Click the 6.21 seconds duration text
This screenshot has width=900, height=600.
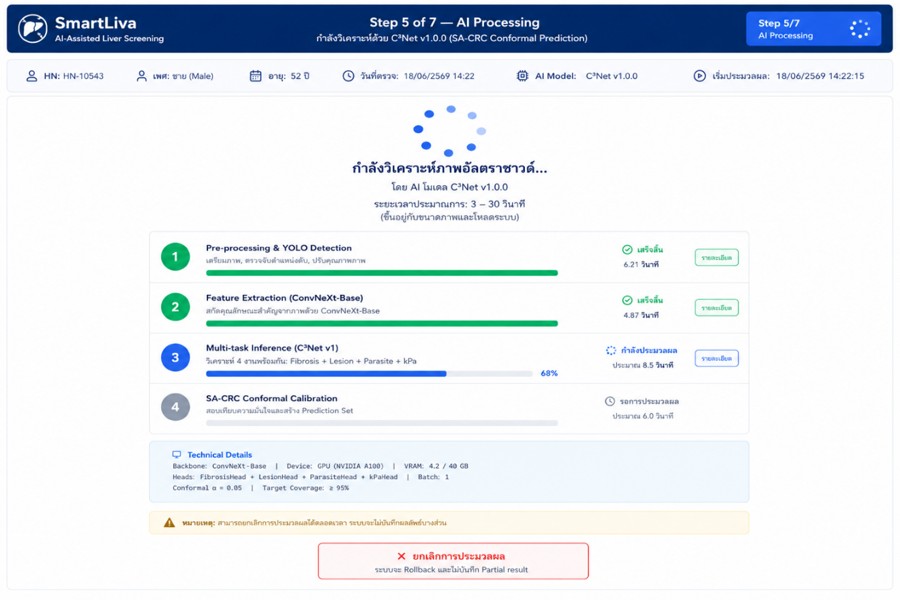click(x=641, y=265)
